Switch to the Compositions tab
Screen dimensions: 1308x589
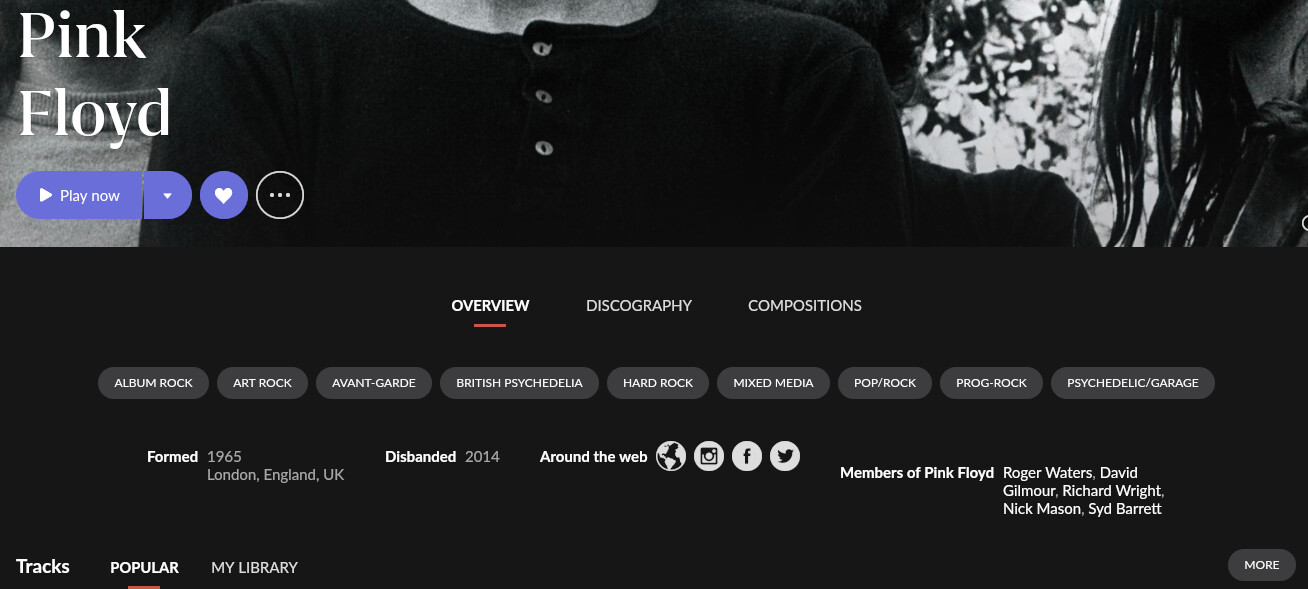805,306
